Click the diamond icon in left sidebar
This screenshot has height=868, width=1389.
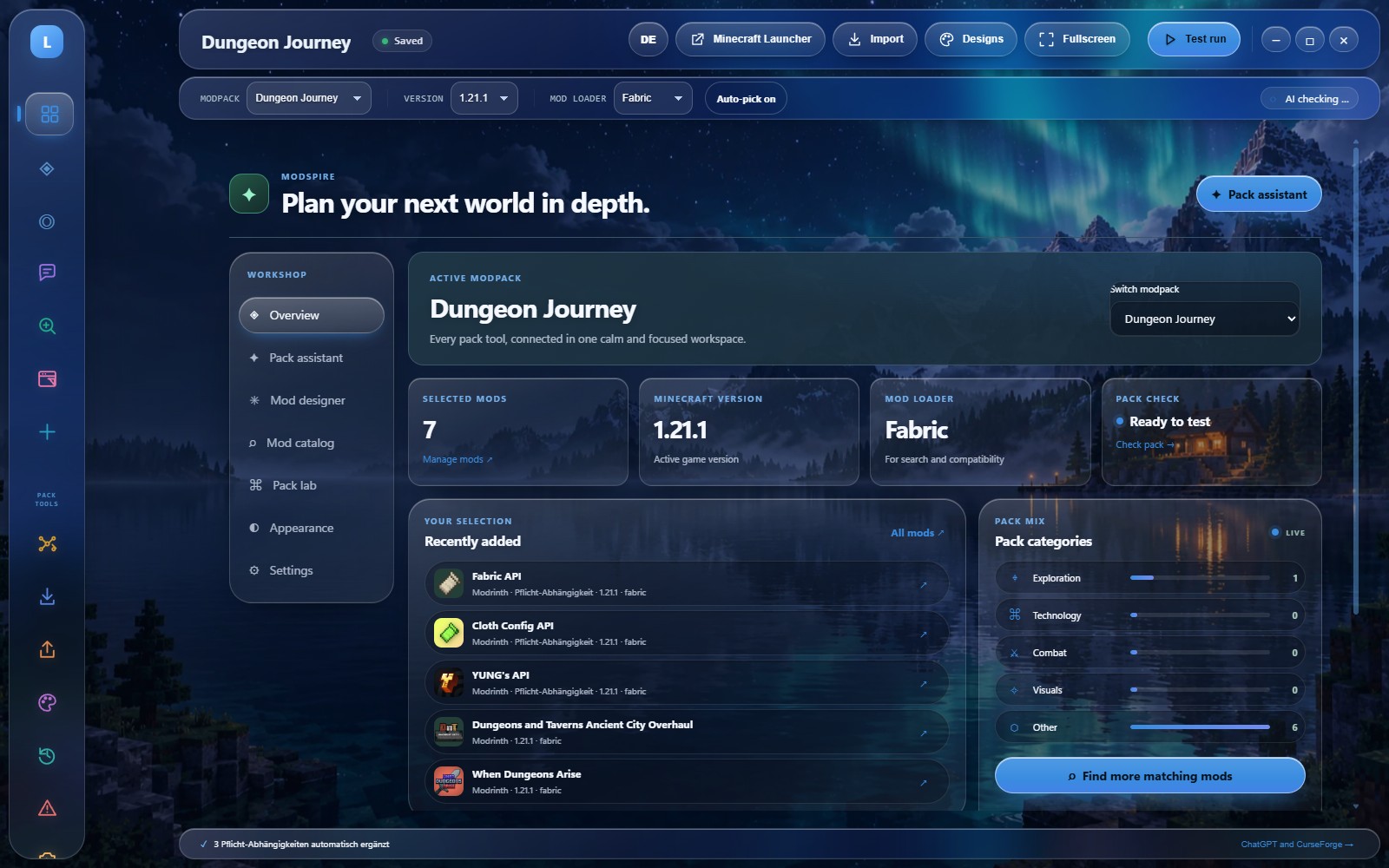pyautogui.click(x=48, y=168)
